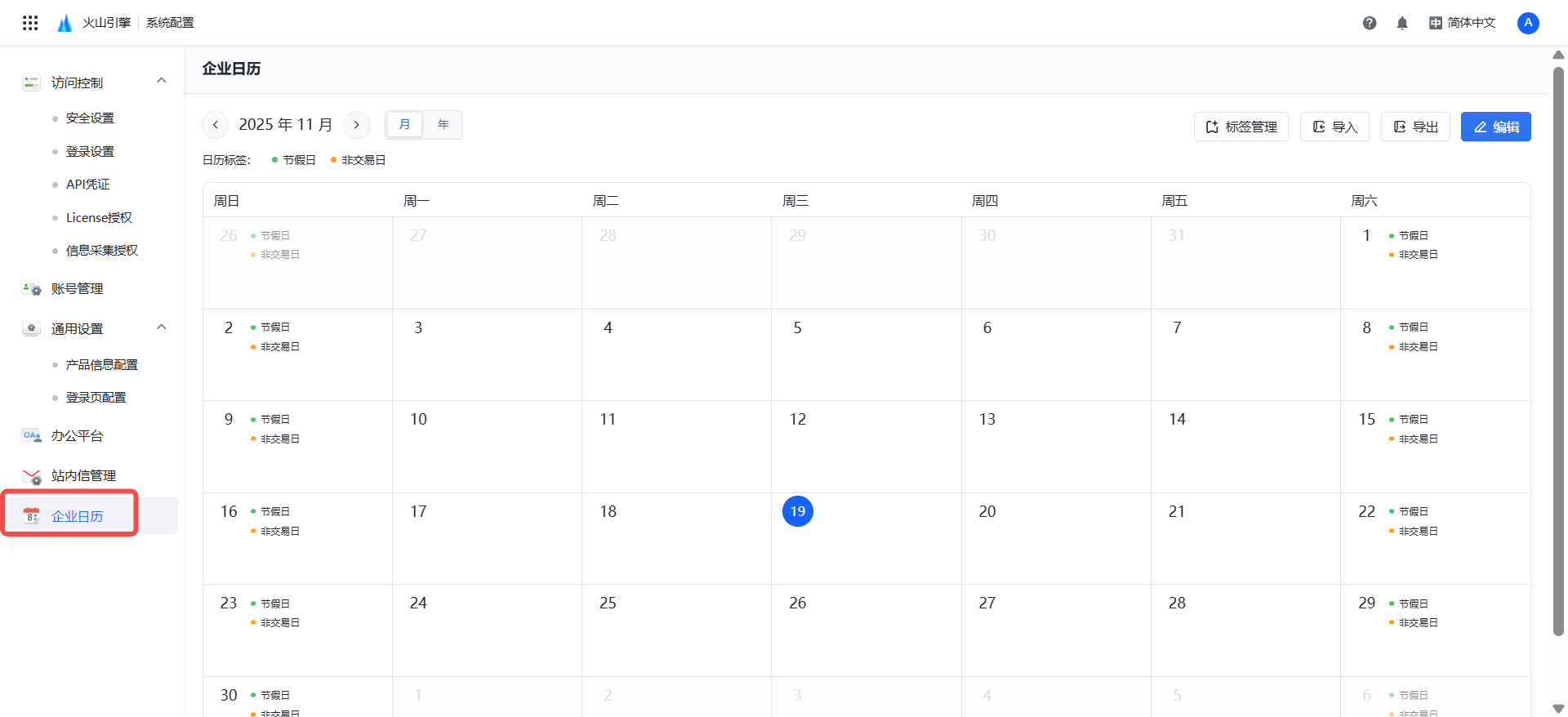Click the 编辑 button

(1495, 127)
